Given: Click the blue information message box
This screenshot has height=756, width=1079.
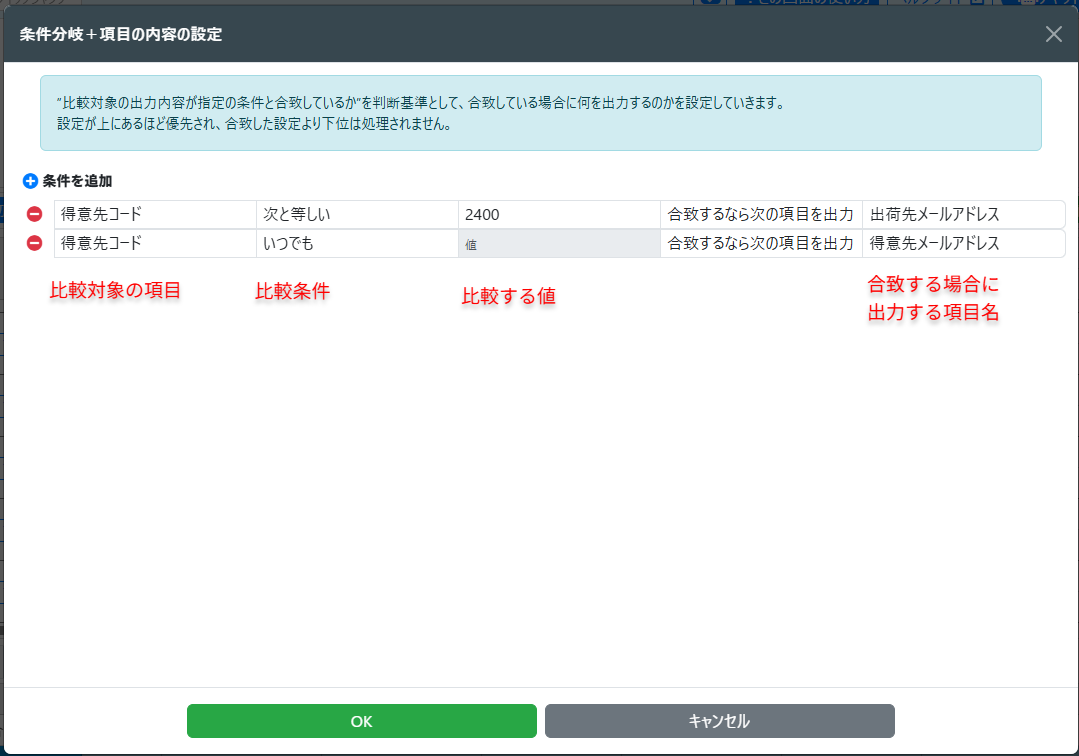Looking at the screenshot, I should point(540,113).
